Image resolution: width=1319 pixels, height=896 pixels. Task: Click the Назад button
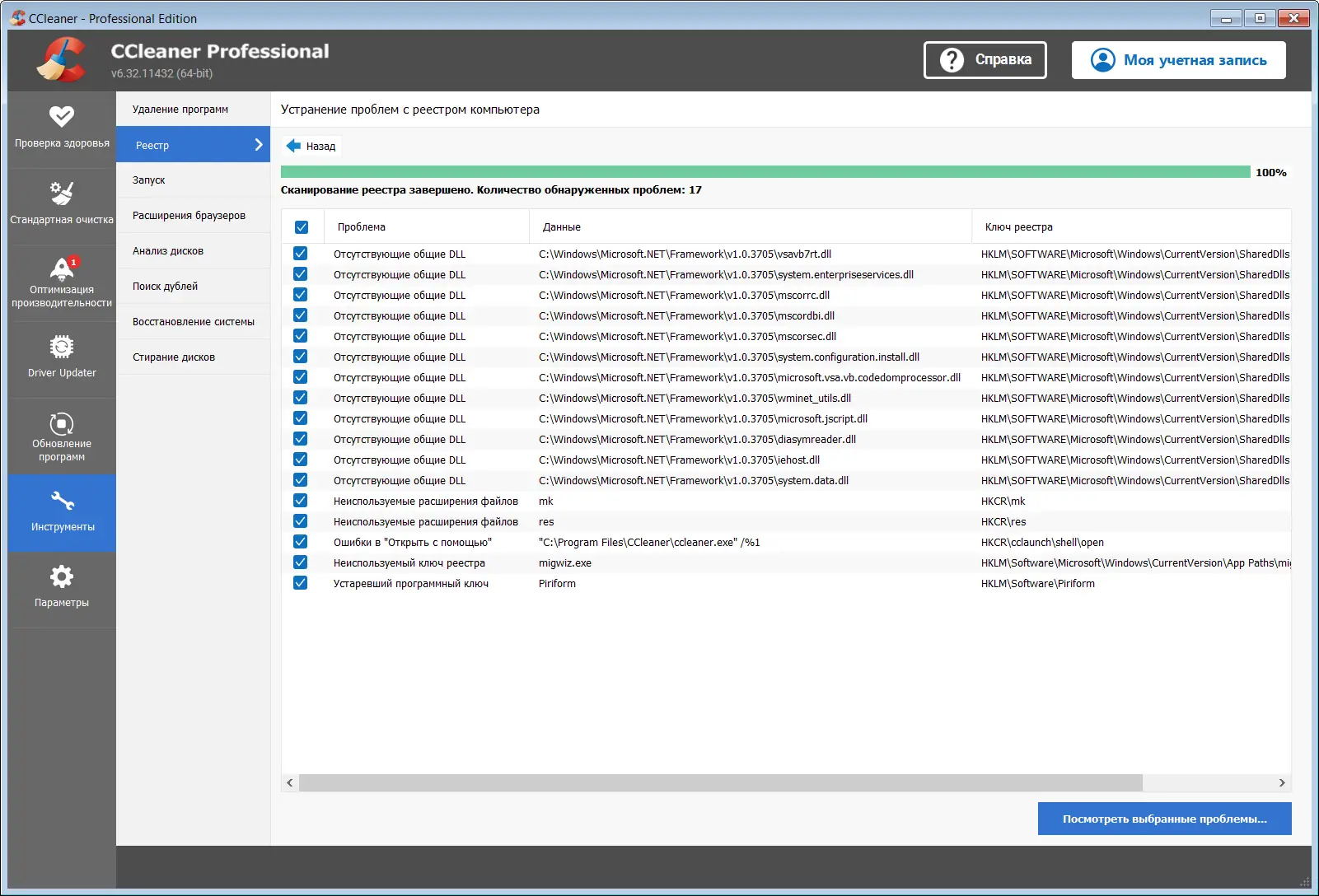(x=311, y=146)
